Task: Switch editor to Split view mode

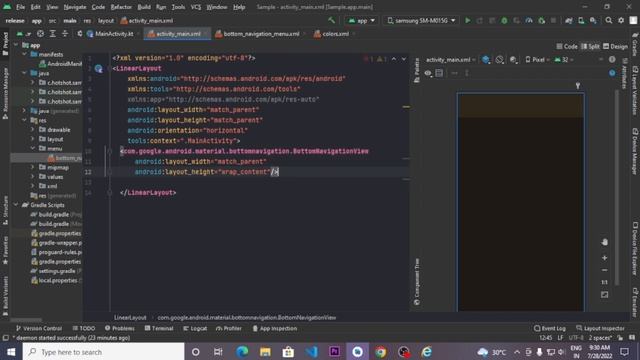Action: [x=590, y=47]
